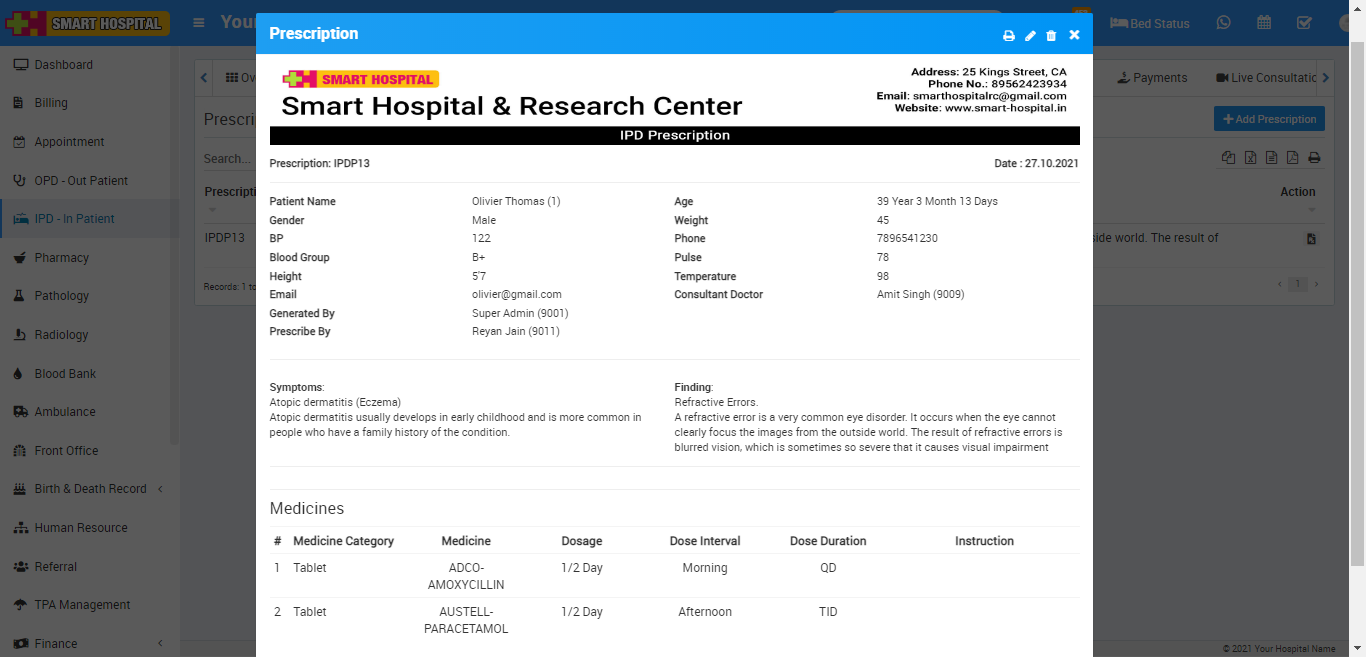Image resolution: width=1366 pixels, height=657 pixels.
Task: Click the IPDP13 row action icon
Action: (x=1311, y=239)
